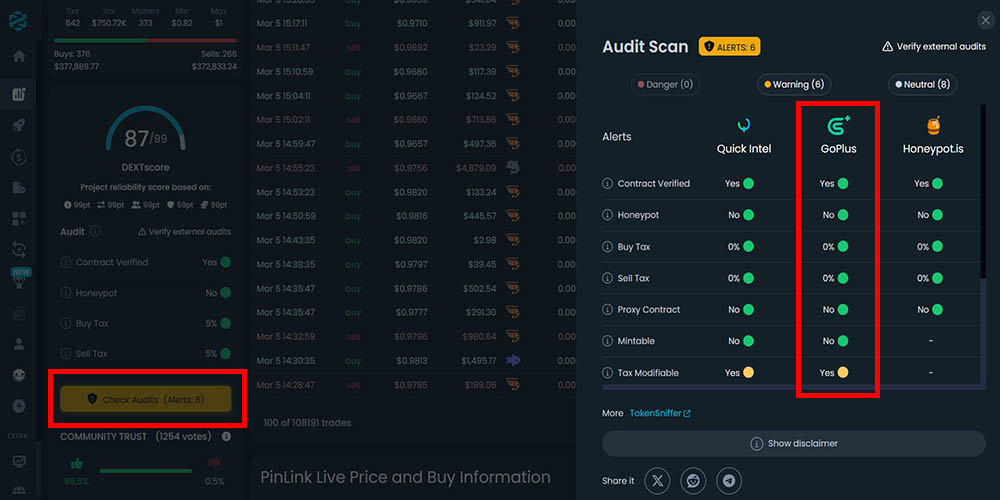
Task: Click the DEXTools logo in sidebar
Action: pos(18,20)
